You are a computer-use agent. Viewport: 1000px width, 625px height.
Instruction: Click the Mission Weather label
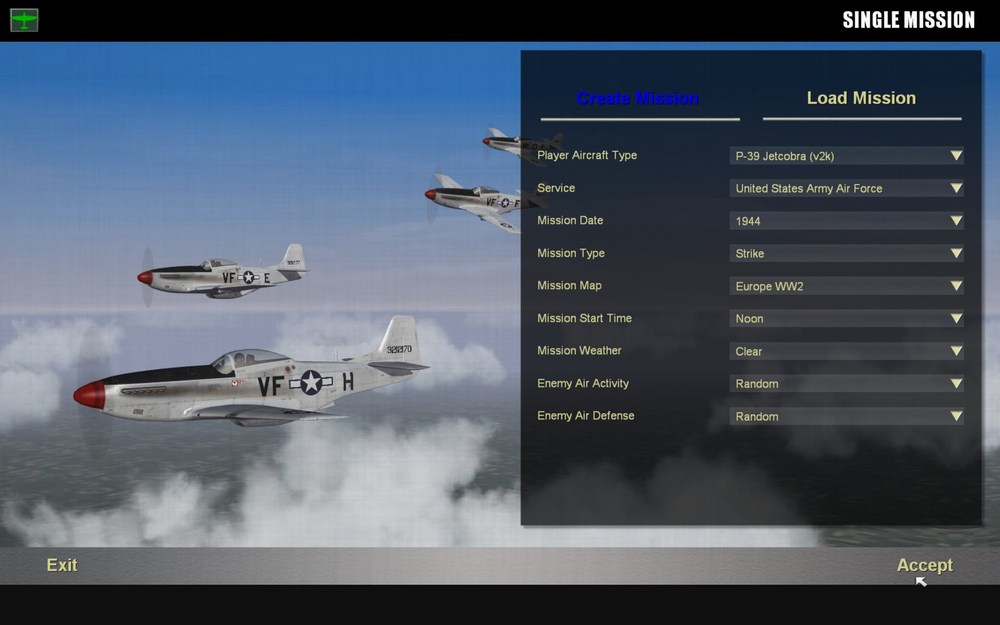pyautogui.click(x=579, y=350)
